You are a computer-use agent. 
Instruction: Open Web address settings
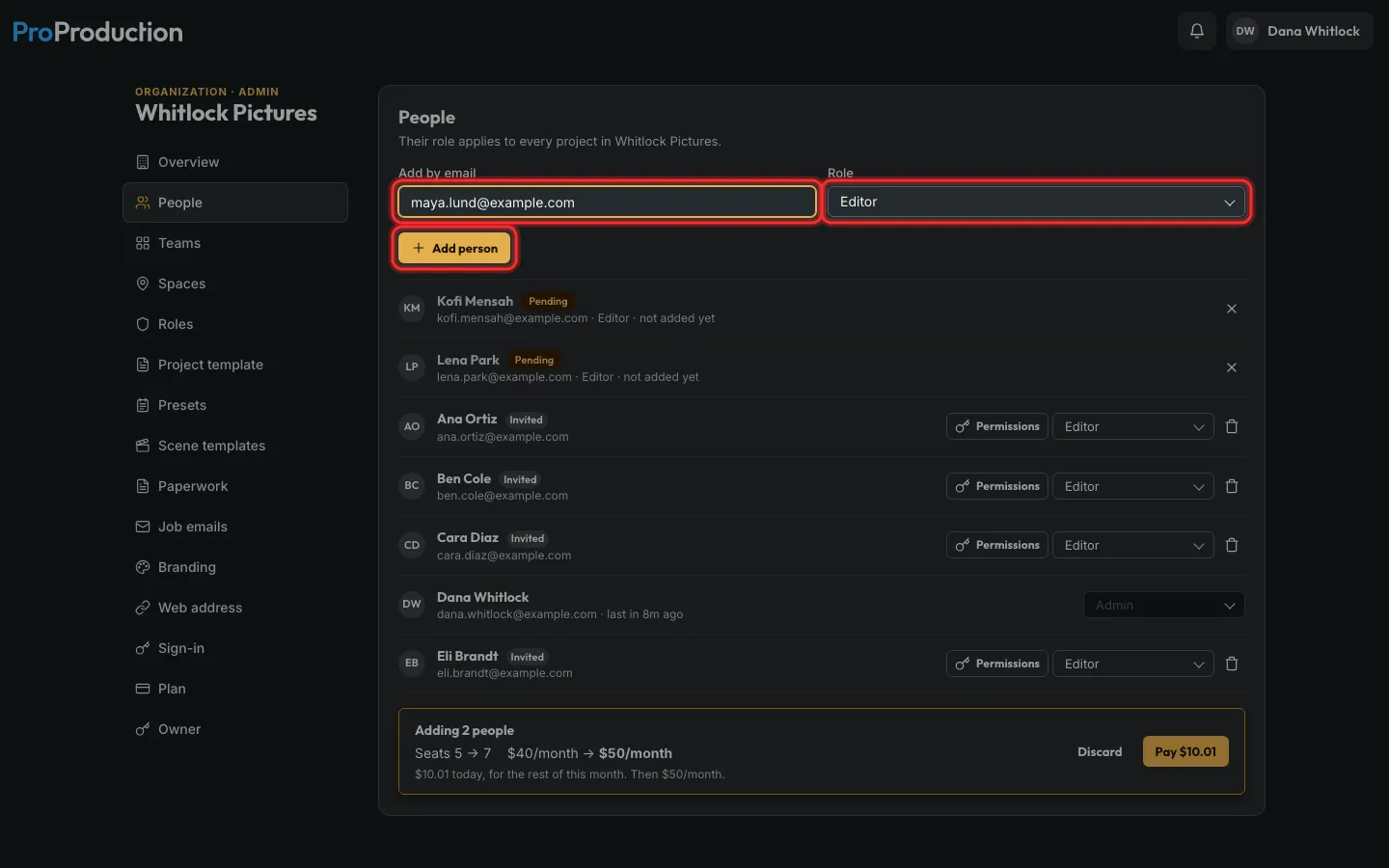(x=235, y=608)
